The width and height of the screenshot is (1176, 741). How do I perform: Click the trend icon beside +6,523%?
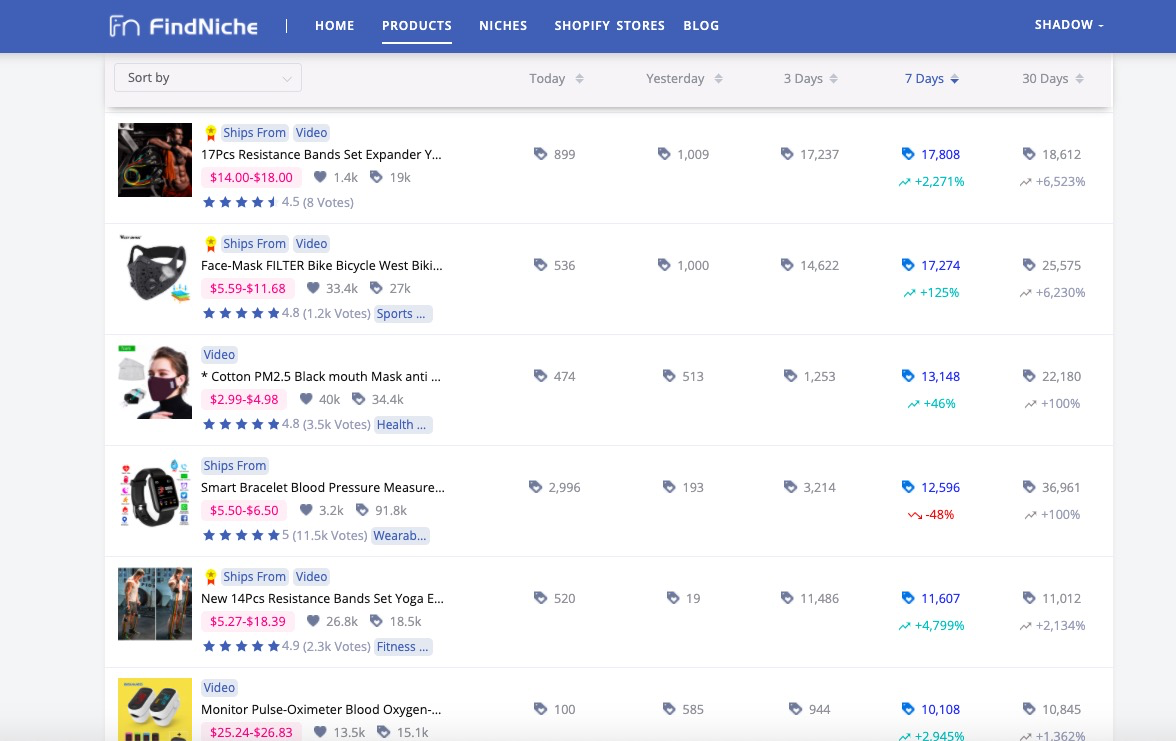[1025, 182]
